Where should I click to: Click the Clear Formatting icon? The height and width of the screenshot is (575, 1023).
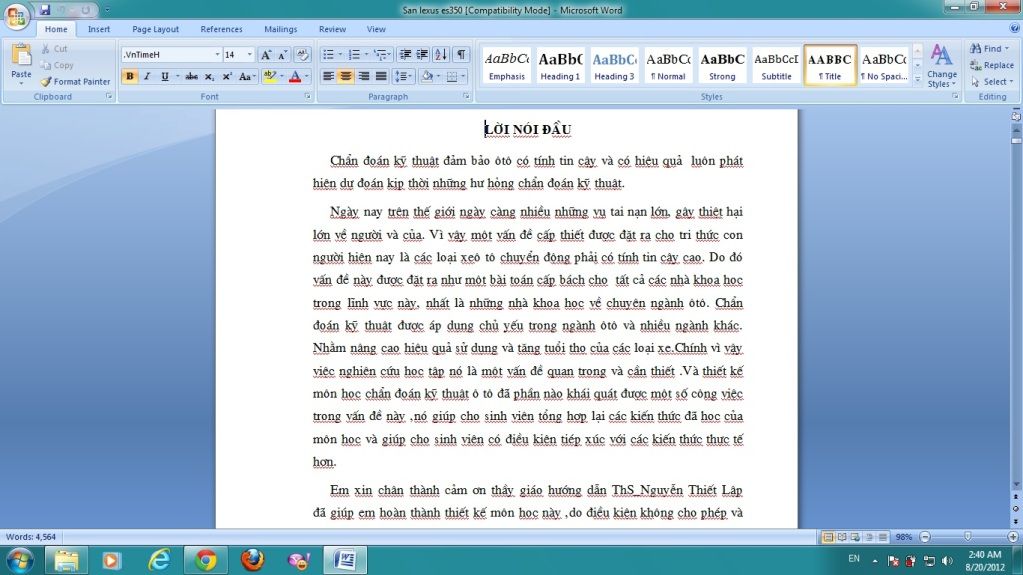[x=302, y=55]
